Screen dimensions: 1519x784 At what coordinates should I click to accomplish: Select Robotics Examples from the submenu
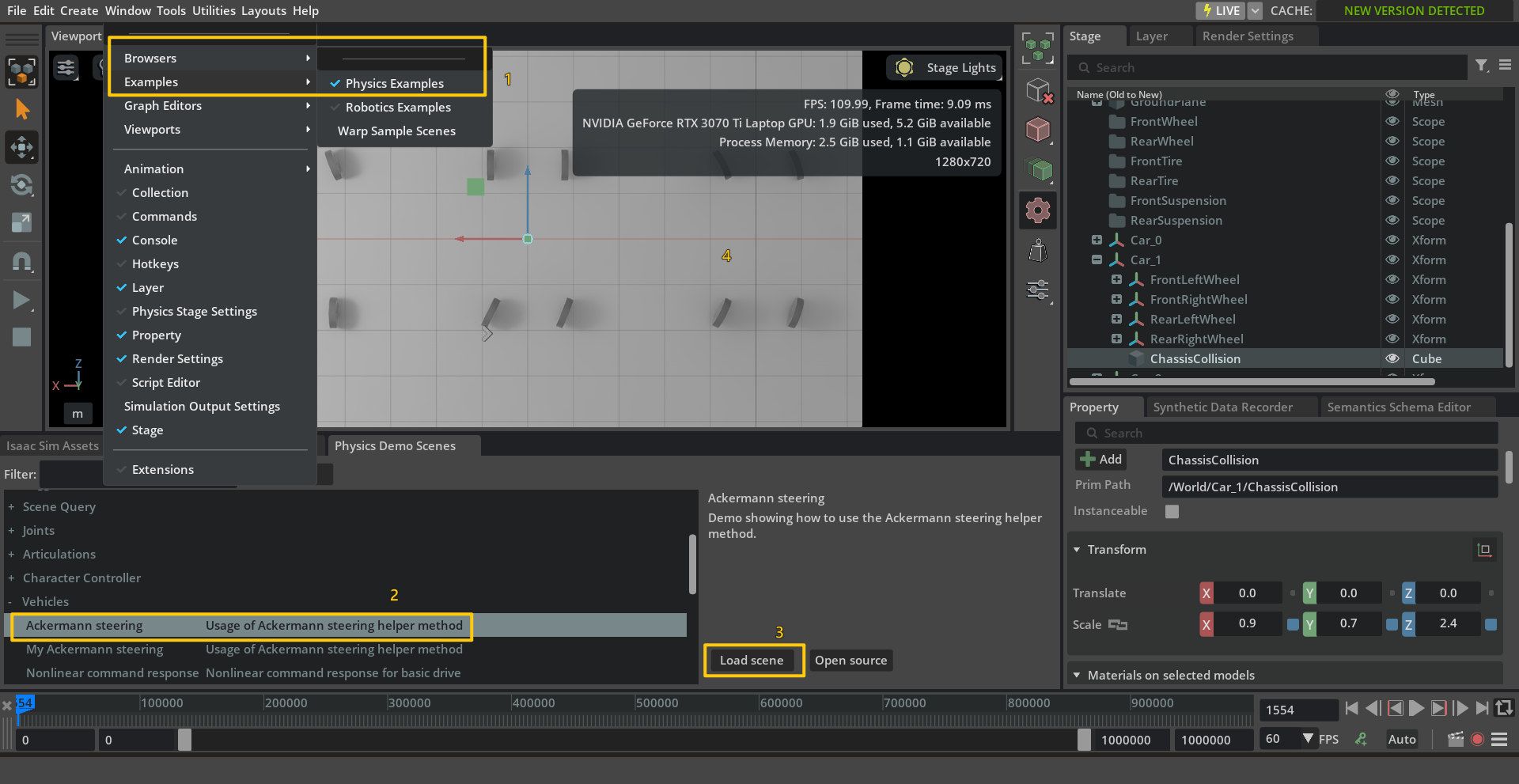click(398, 108)
